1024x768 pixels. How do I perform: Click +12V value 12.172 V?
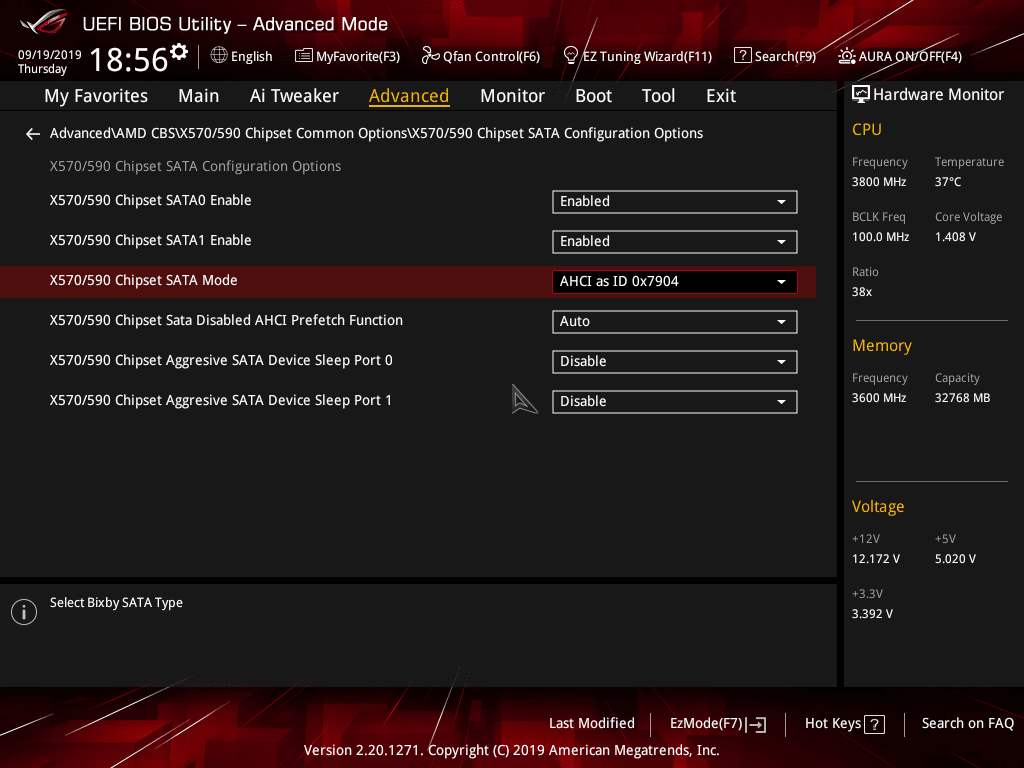(875, 559)
